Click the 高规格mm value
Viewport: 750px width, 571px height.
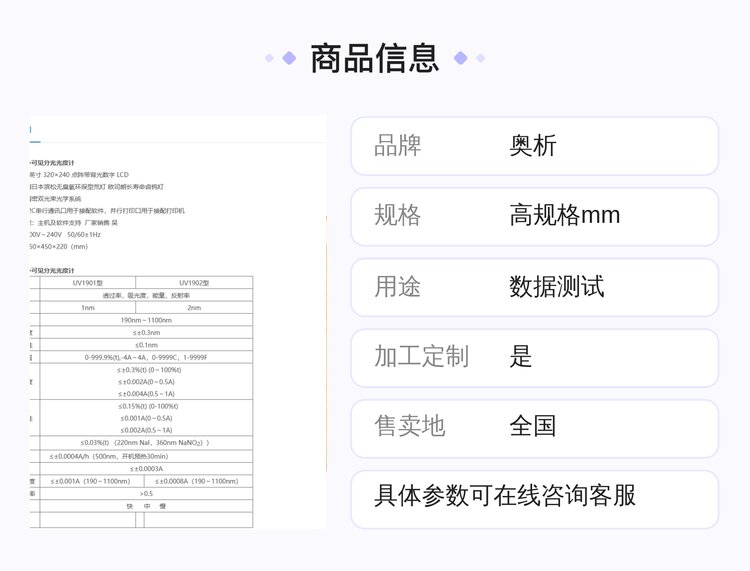(x=565, y=216)
